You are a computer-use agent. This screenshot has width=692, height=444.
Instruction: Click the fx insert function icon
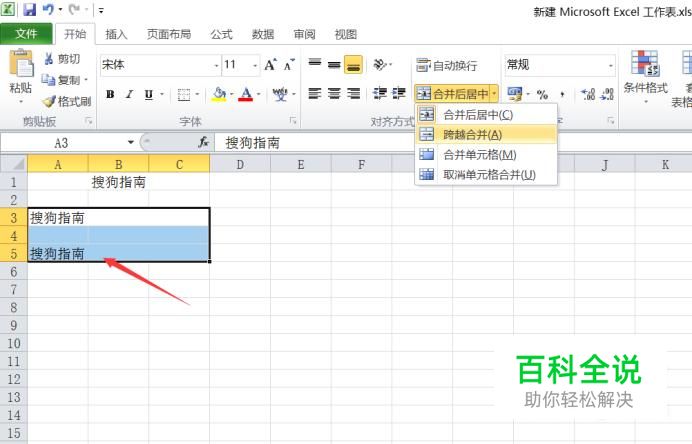pyautogui.click(x=203, y=142)
